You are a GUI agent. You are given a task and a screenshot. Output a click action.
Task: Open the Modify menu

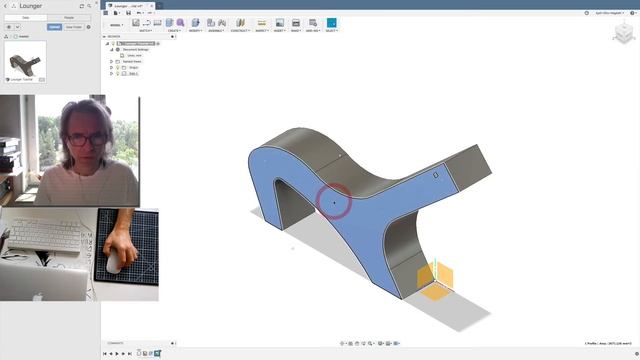tap(195, 31)
